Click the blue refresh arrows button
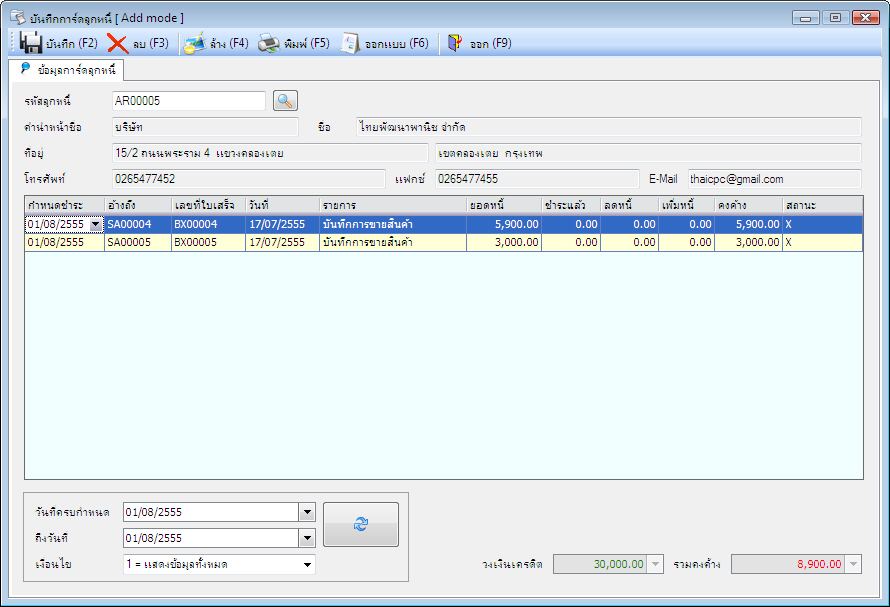The height and width of the screenshot is (607, 890). pos(361,524)
